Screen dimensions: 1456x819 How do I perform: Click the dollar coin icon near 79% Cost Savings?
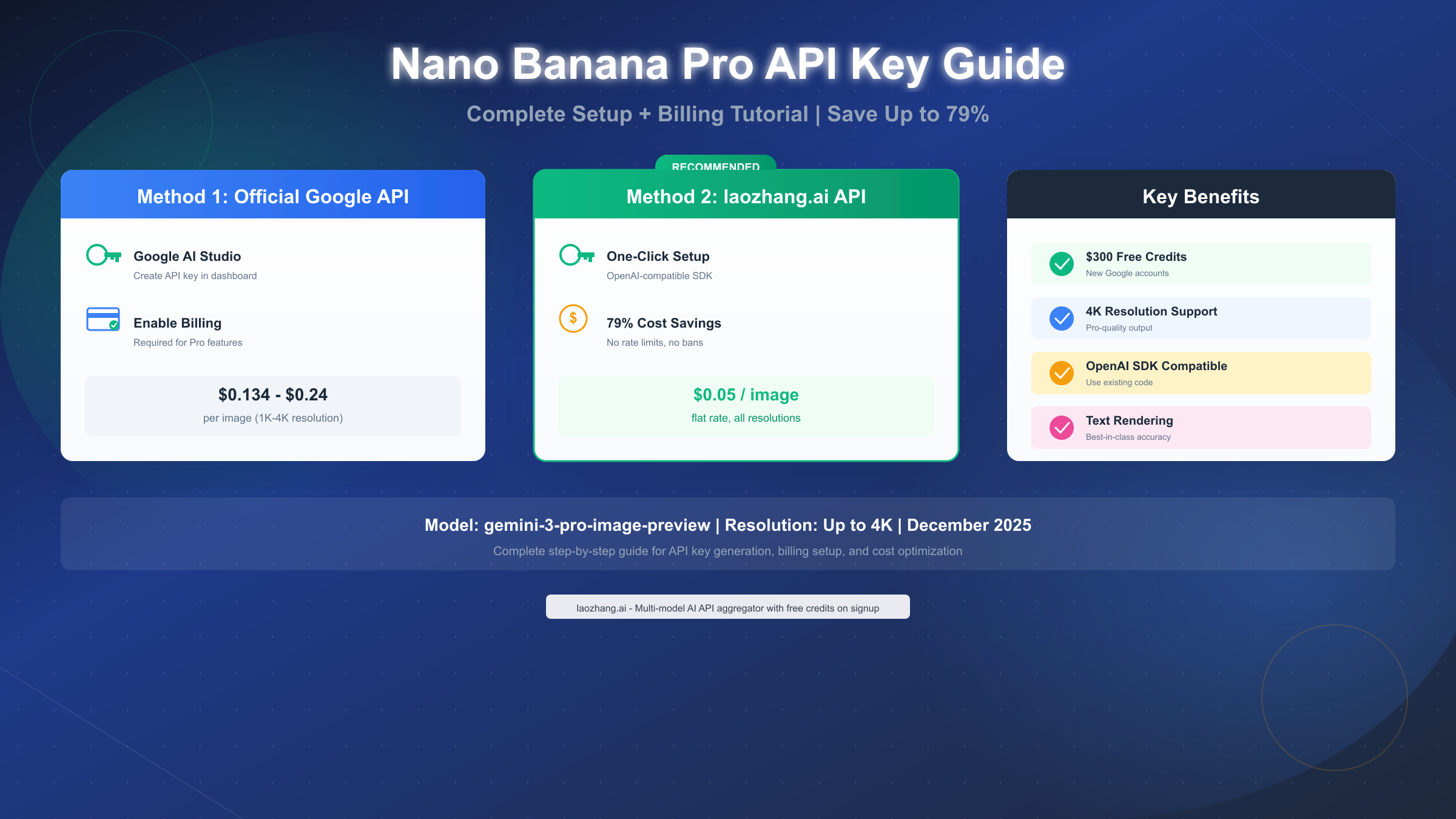click(x=573, y=318)
